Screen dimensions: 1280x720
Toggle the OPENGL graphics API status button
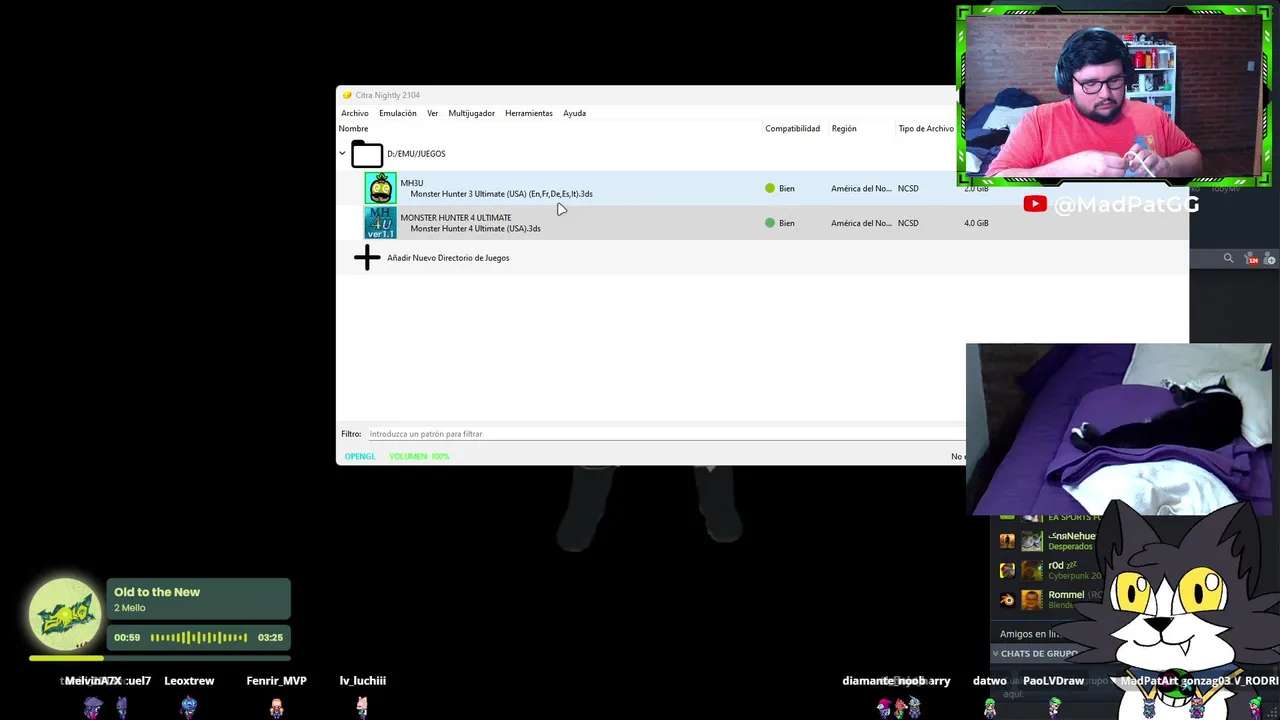360,456
